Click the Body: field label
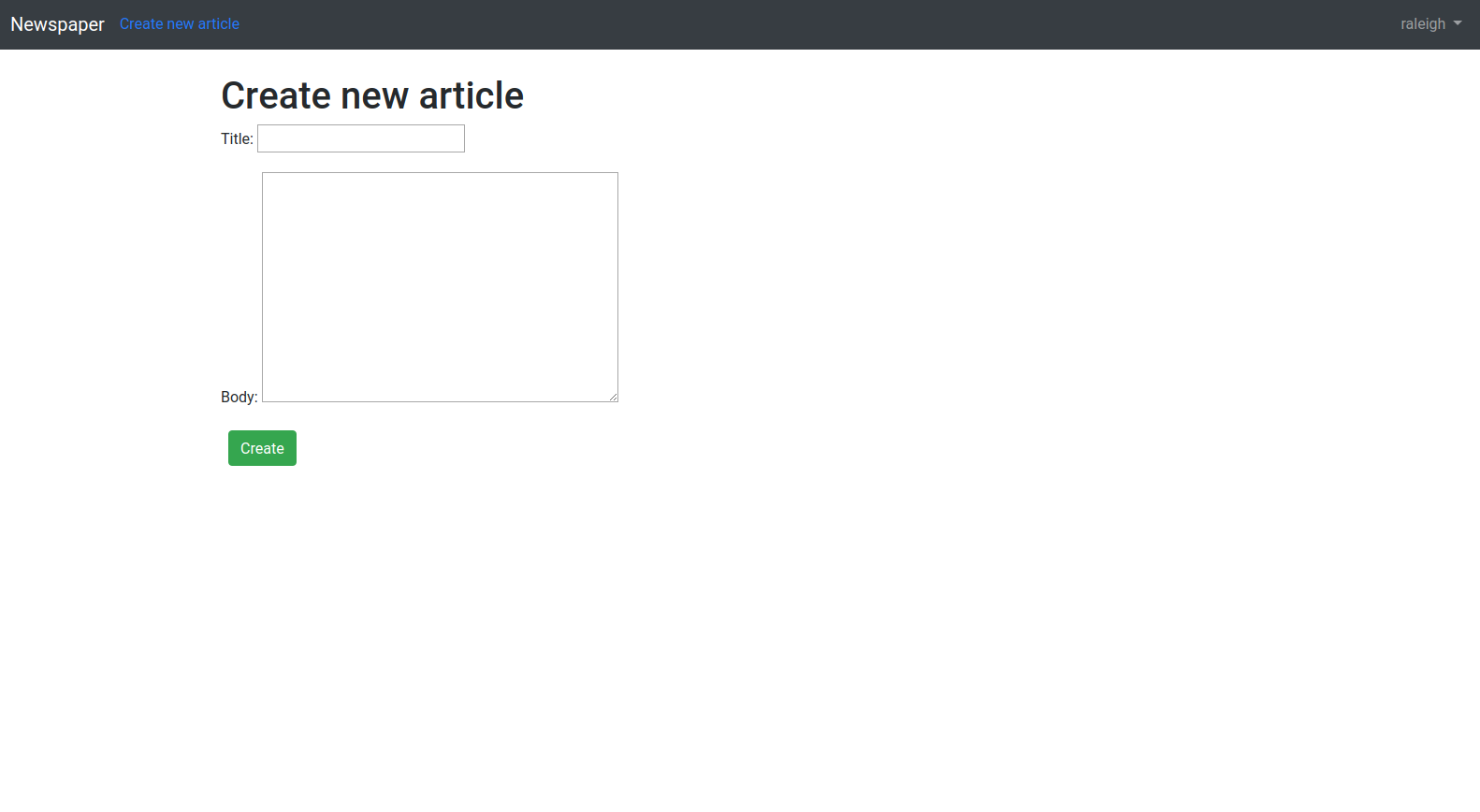The height and width of the screenshot is (812, 1480). click(x=239, y=397)
